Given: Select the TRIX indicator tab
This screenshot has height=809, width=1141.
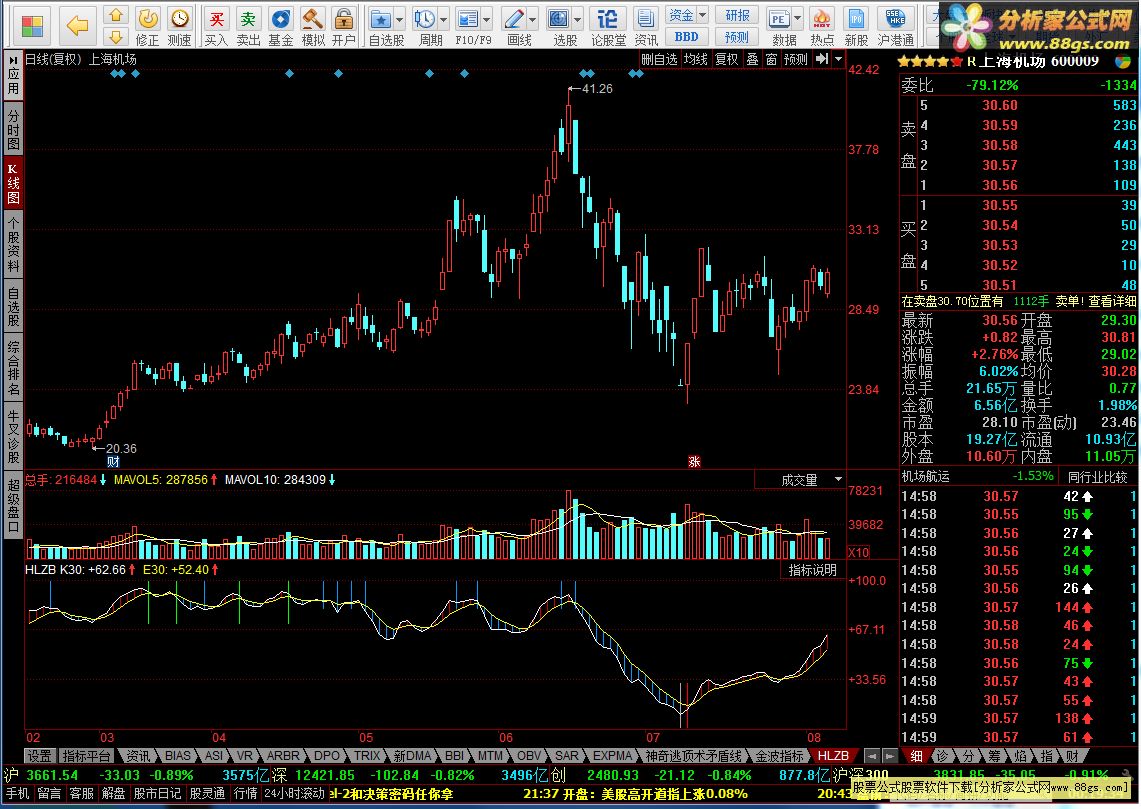Looking at the screenshot, I should 367,756.
